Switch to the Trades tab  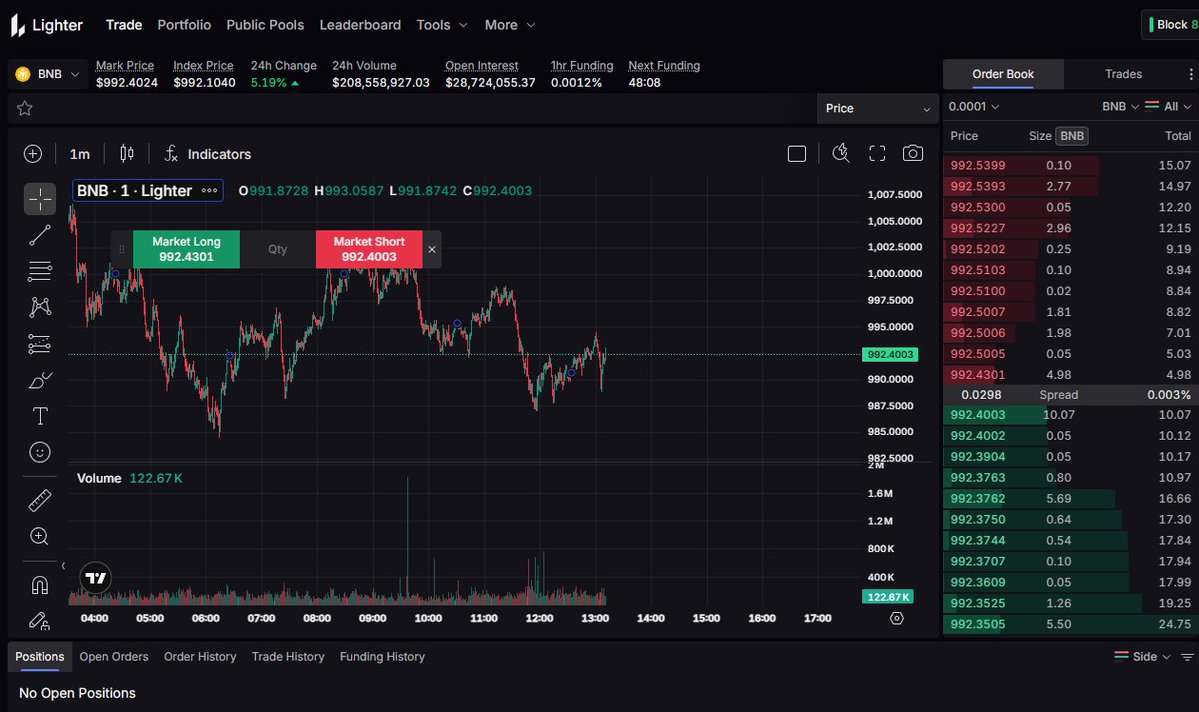pos(1123,73)
